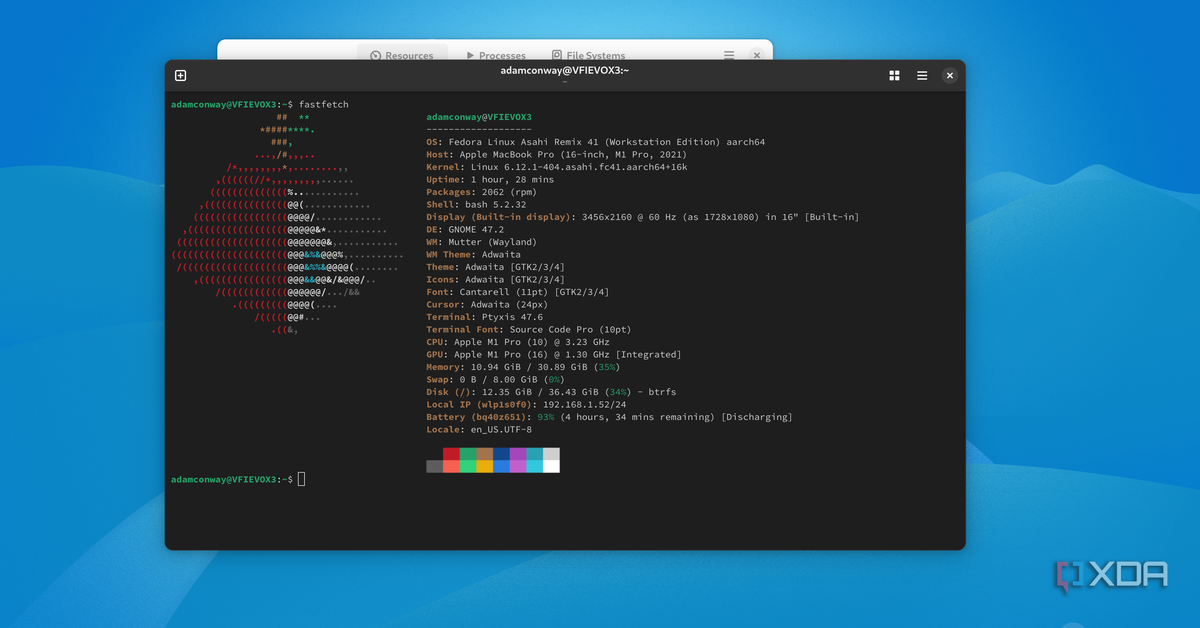
Task: Click the Battery (bq40z651) 93% line
Action: point(610,417)
